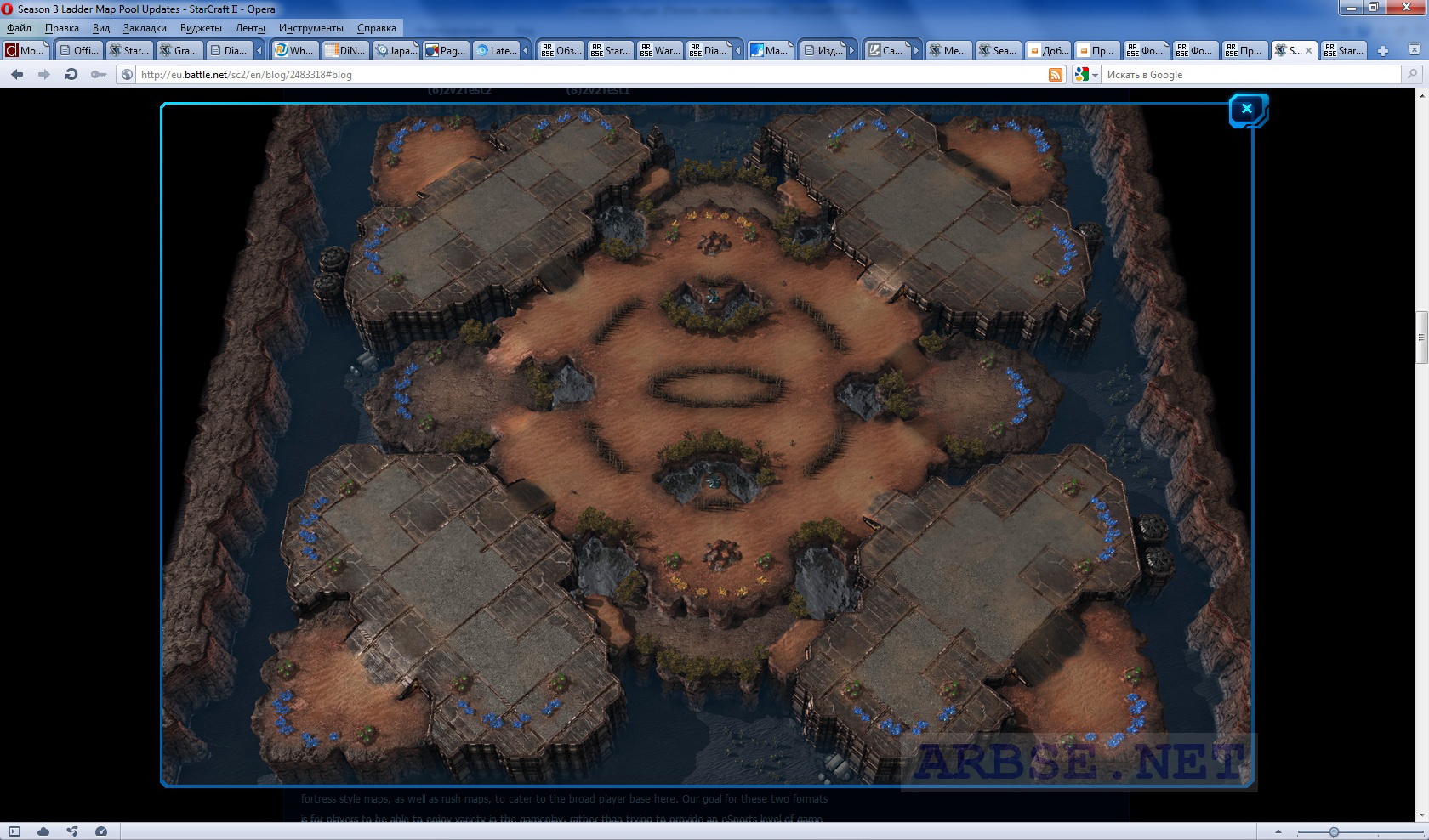This screenshot has width=1429, height=840.
Task: Open a new tab with plus button
Action: click(x=1383, y=50)
